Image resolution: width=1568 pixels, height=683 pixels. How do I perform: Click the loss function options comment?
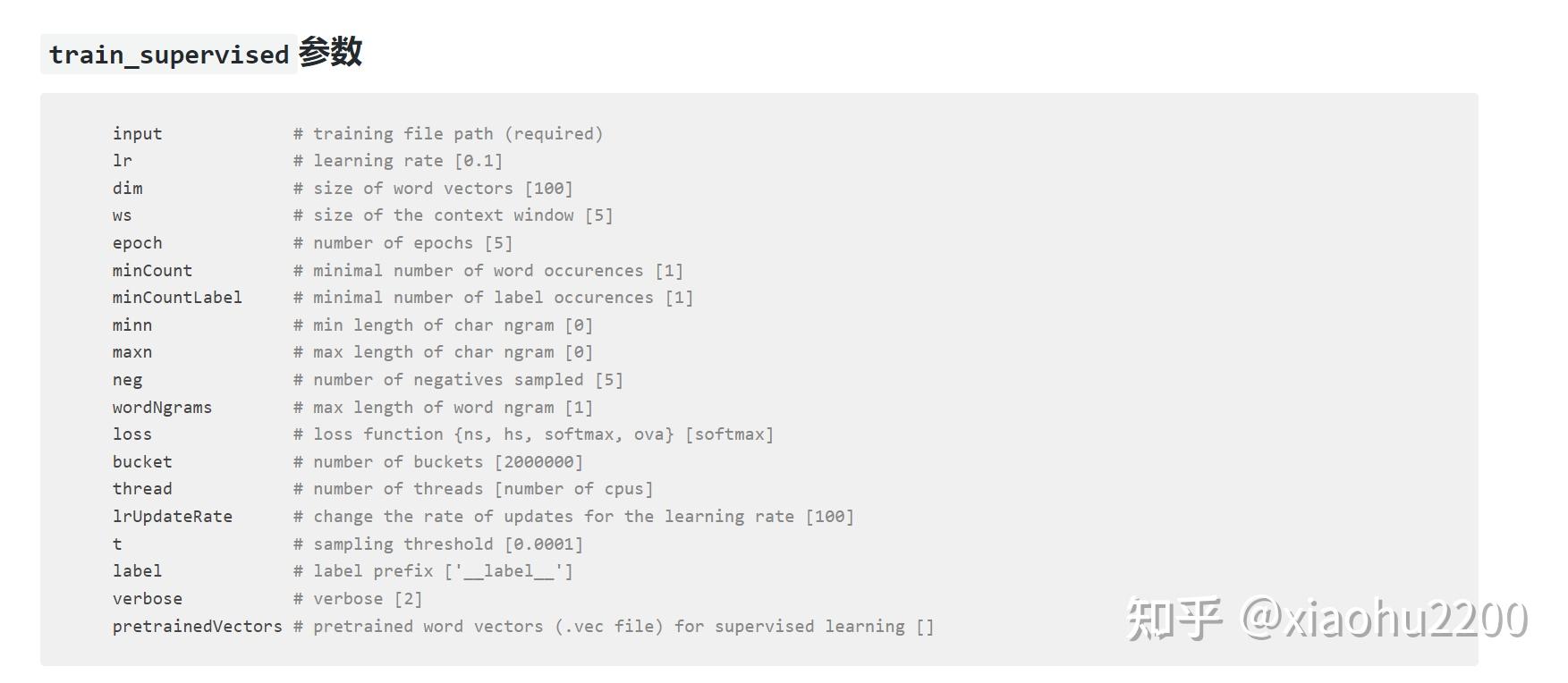[533, 434]
